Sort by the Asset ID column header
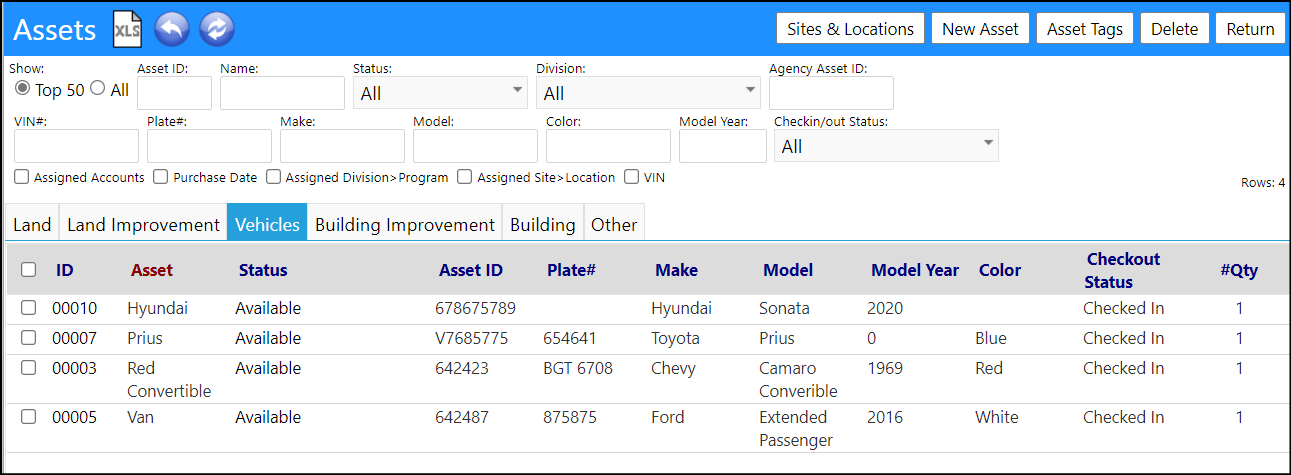Screen dimensions: 1291x475 [x=471, y=270]
